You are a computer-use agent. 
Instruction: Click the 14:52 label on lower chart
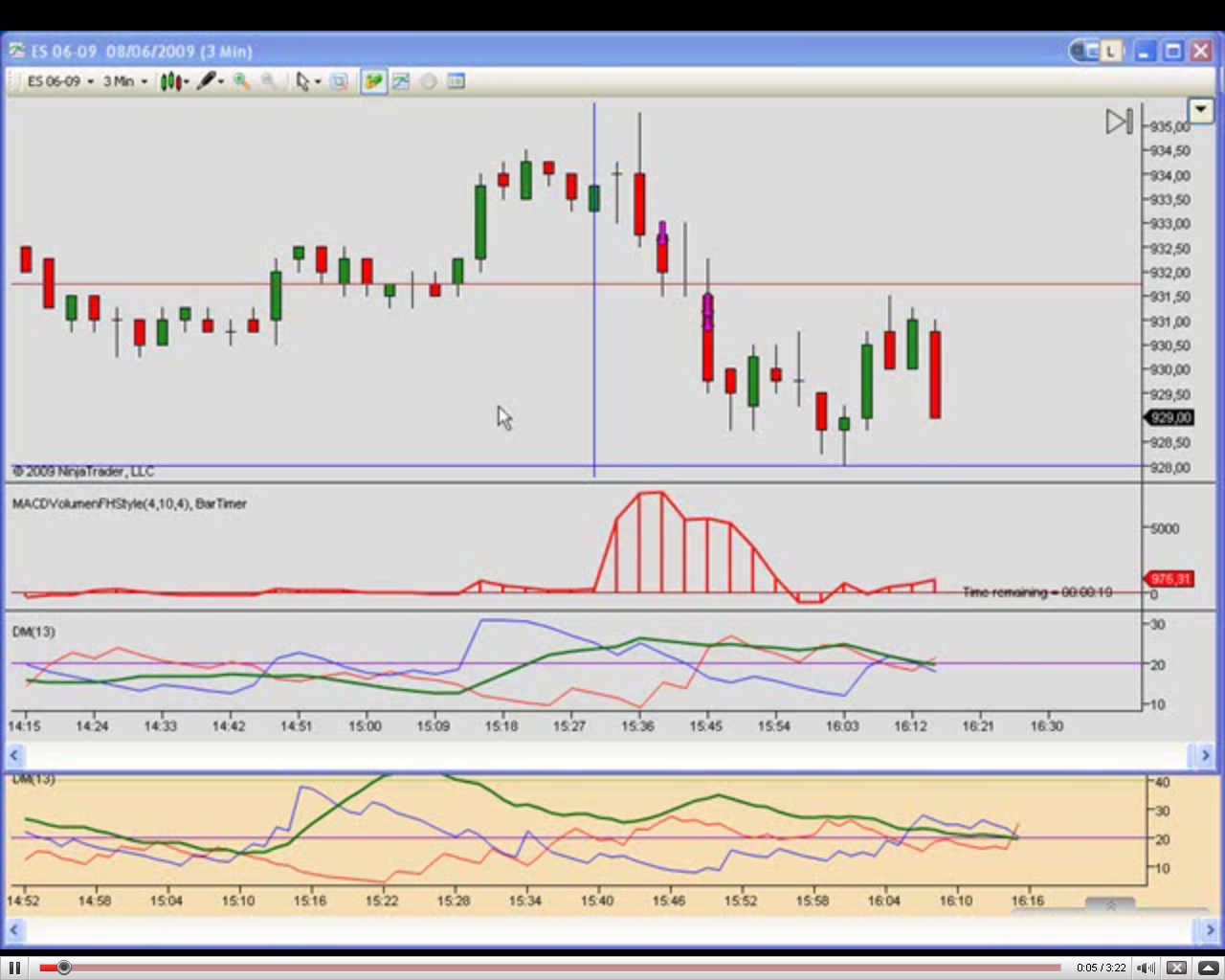(23, 901)
